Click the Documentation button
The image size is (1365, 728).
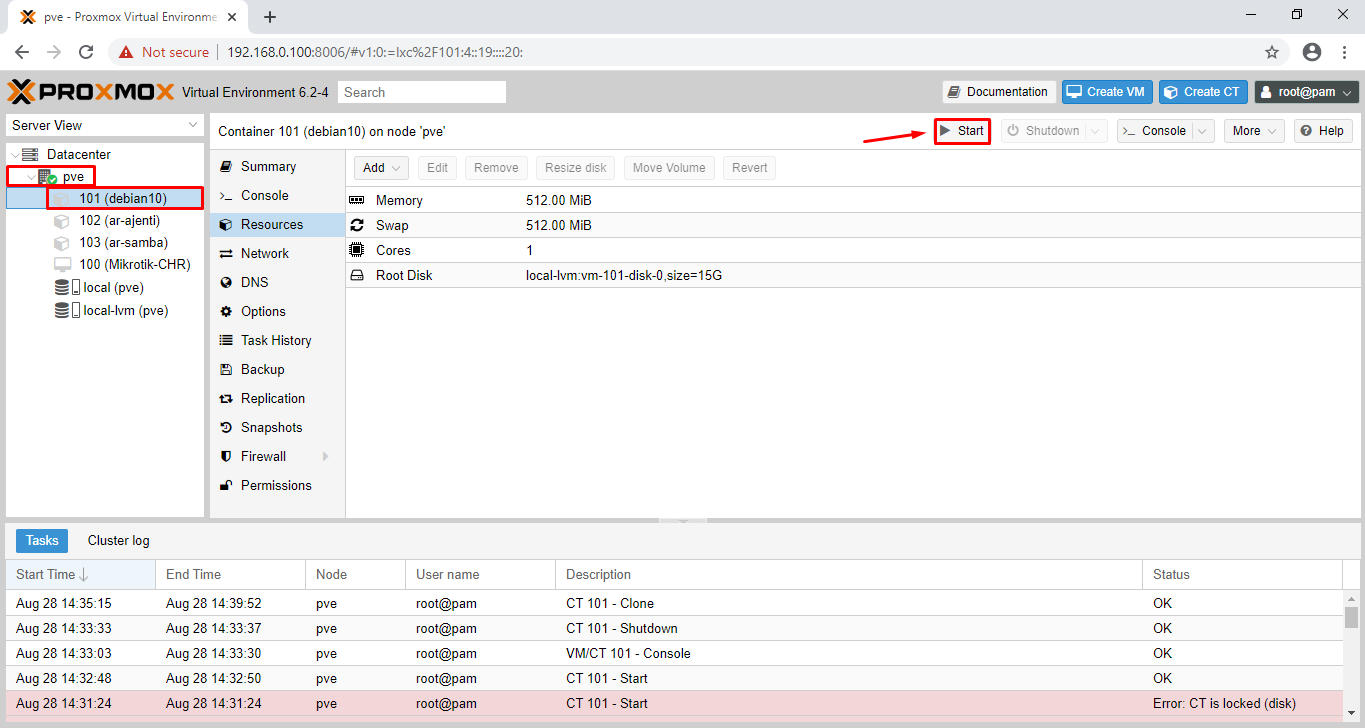[999, 92]
